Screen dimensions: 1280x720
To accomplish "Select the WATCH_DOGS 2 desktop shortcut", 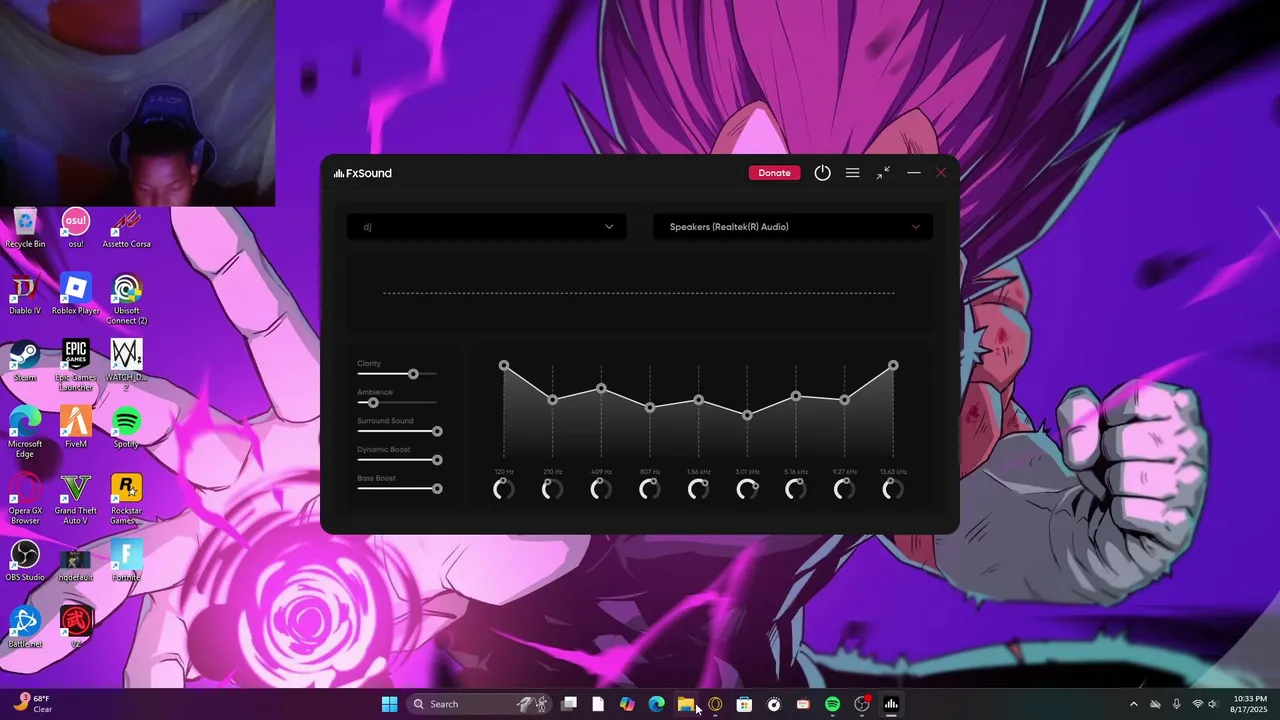I will pyautogui.click(x=126, y=366).
